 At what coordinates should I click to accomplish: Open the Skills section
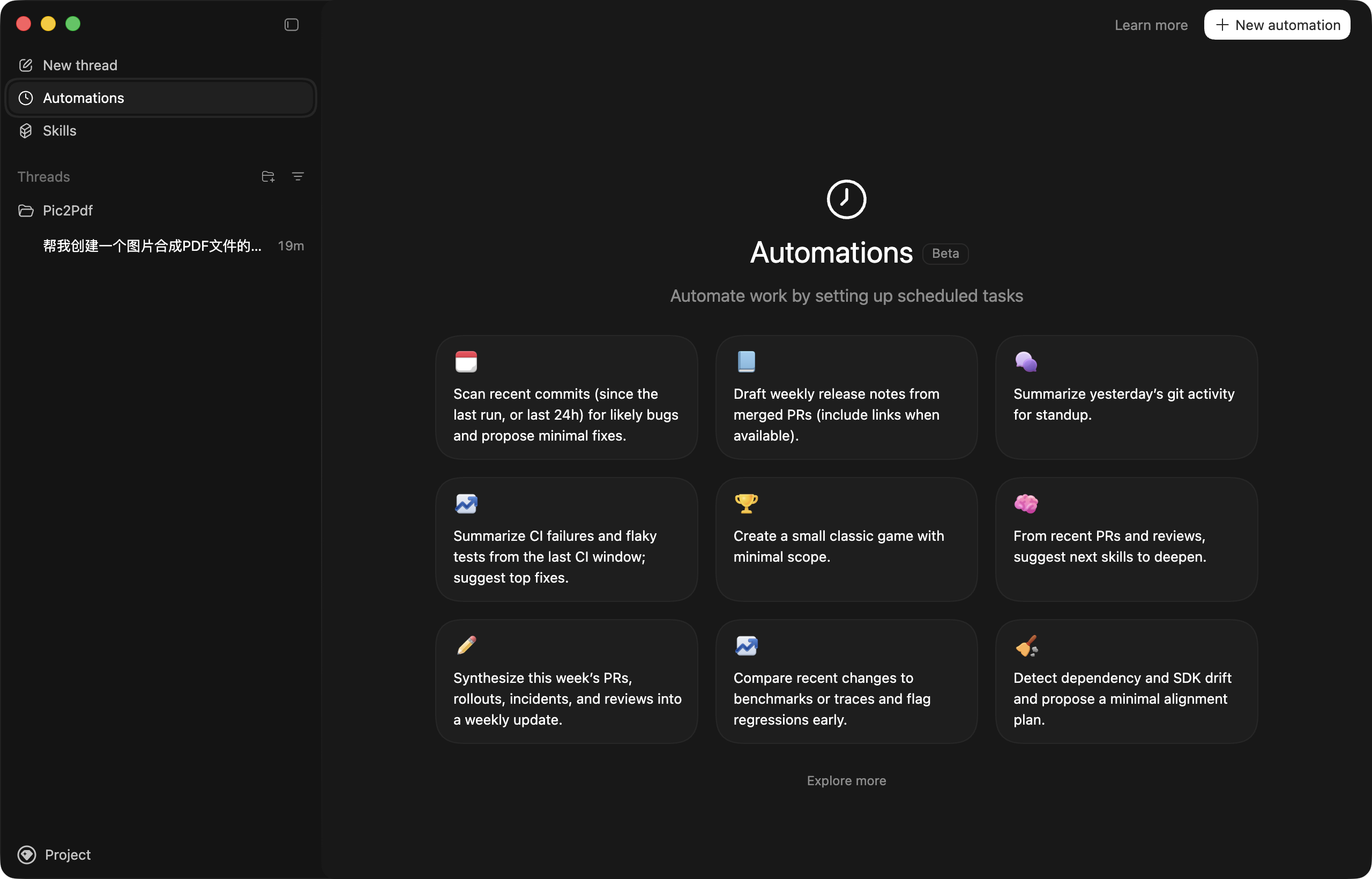tap(59, 131)
